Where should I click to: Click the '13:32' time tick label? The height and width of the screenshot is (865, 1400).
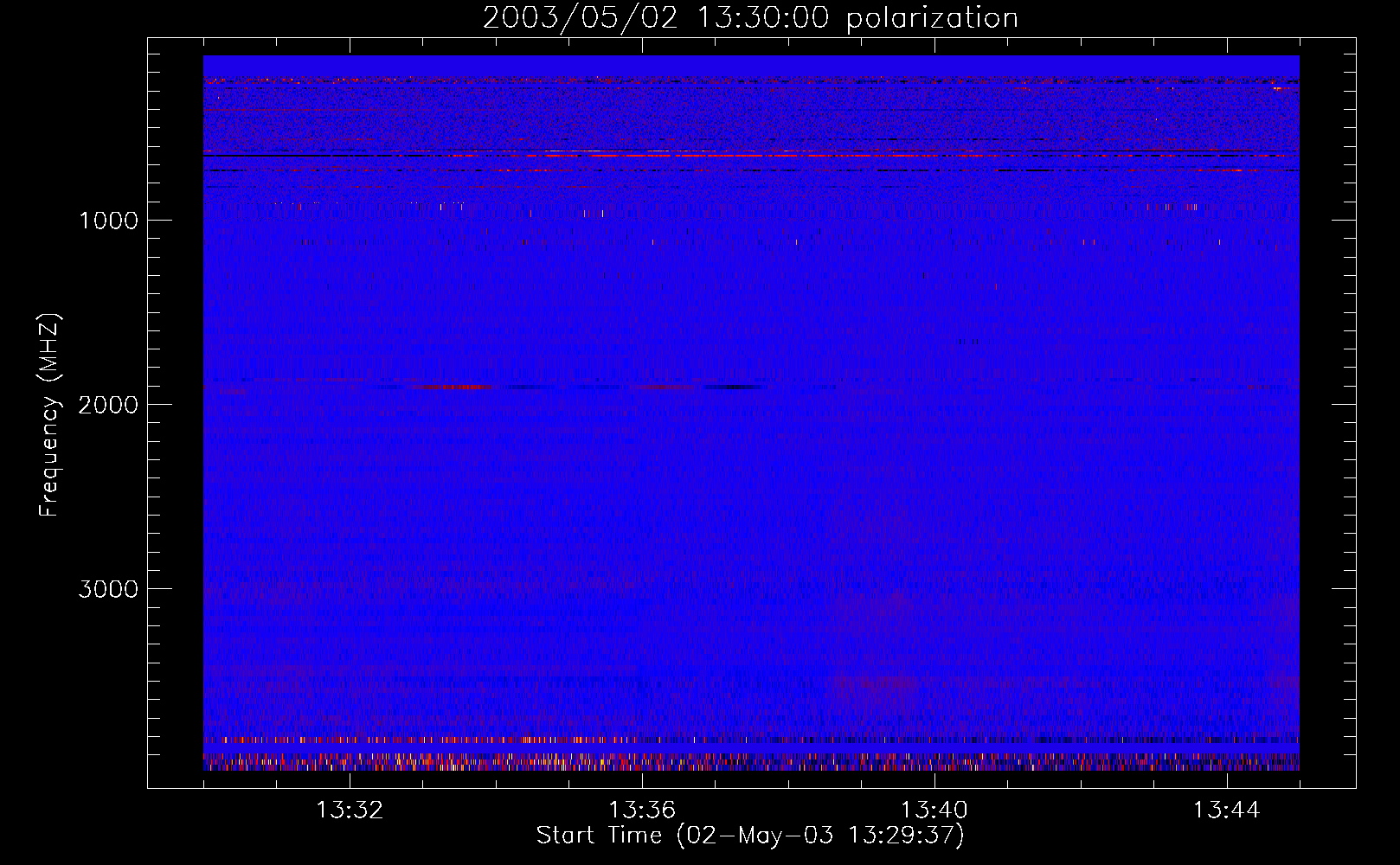pos(350,811)
